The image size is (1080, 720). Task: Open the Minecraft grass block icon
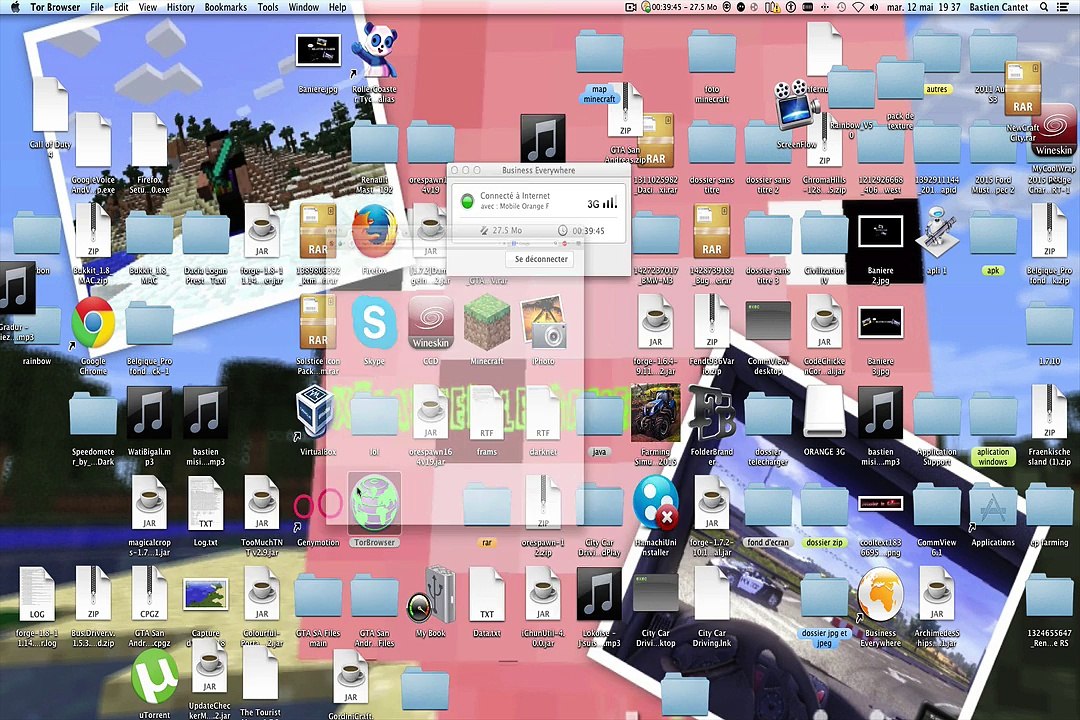487,322
